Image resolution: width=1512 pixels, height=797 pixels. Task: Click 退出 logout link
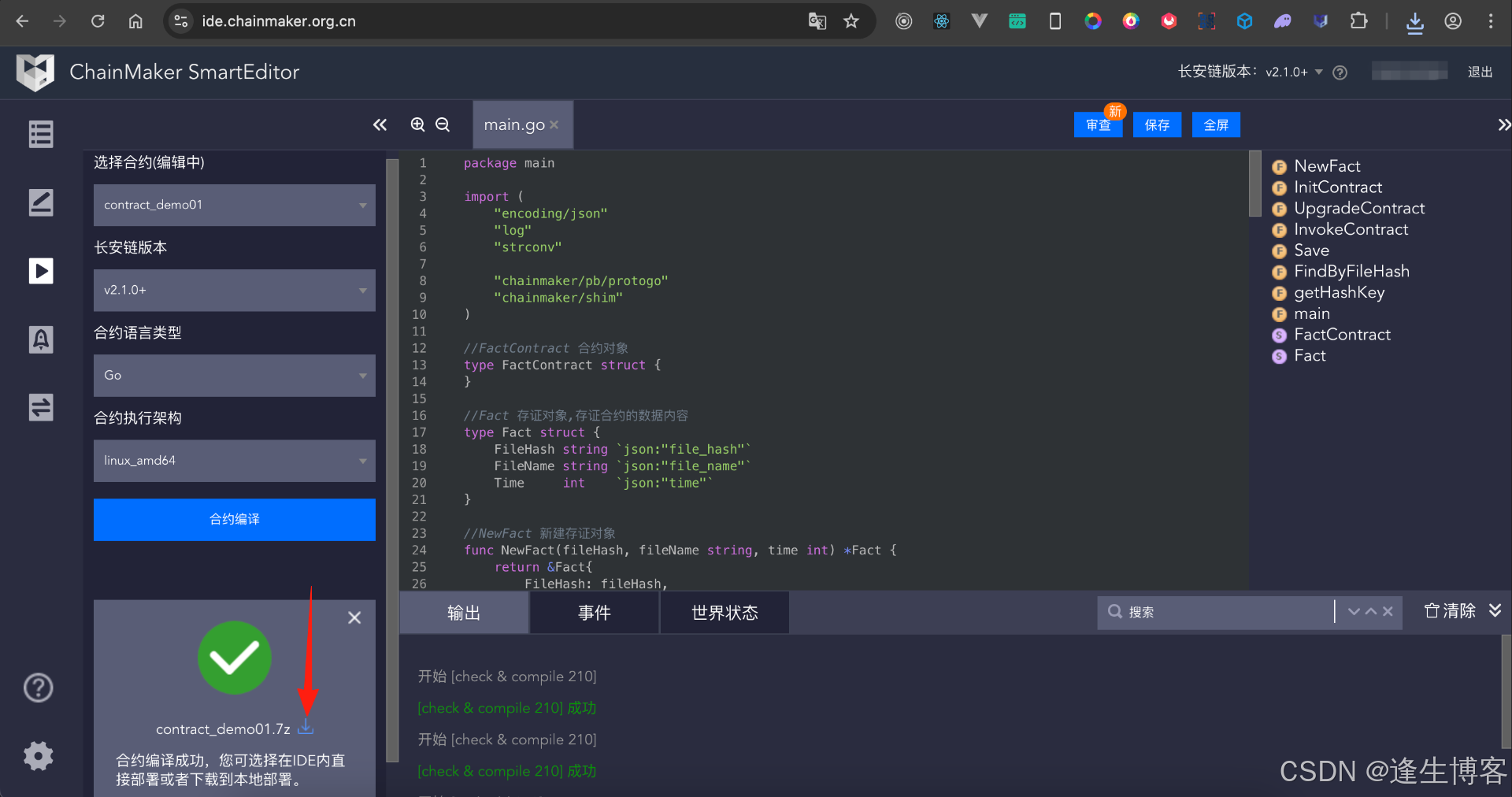point(1480,72)
